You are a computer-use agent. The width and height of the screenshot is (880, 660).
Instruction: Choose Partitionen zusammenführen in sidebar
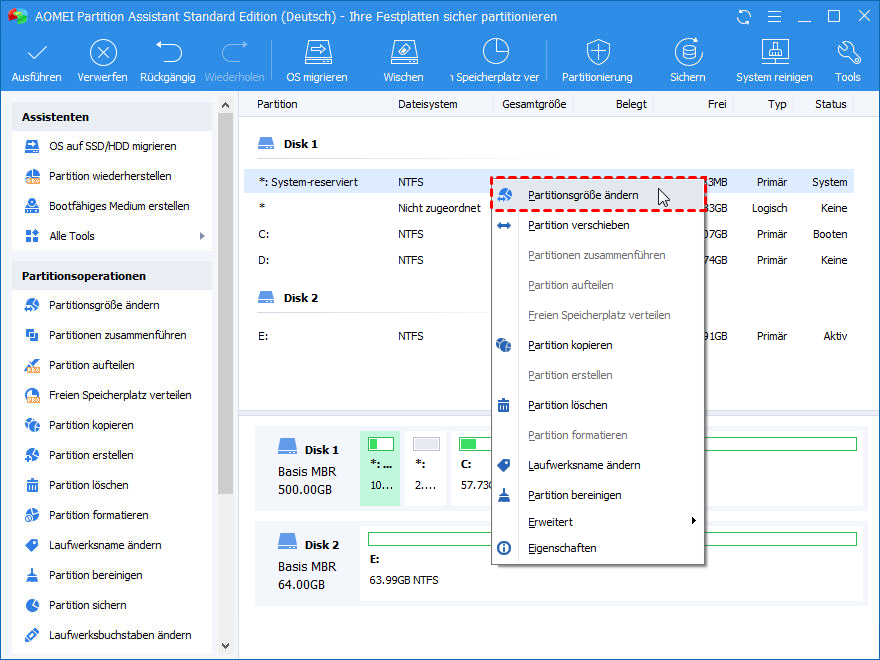tap(113, 335)
